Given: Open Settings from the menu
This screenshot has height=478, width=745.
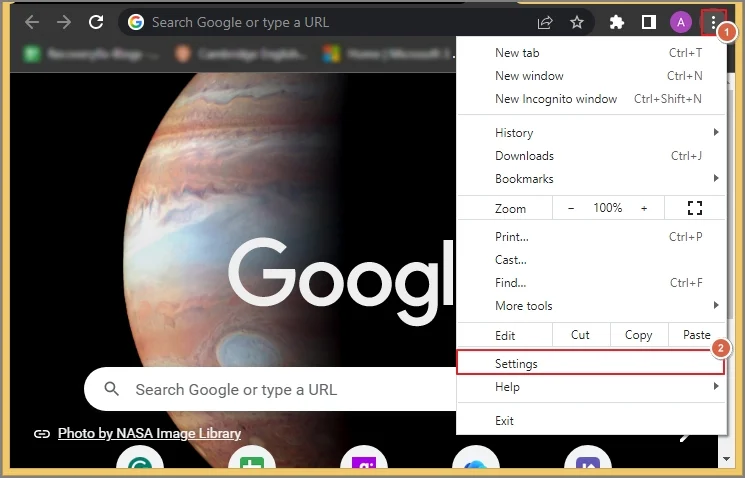Looking at the screenshot, I should point(591,363).
